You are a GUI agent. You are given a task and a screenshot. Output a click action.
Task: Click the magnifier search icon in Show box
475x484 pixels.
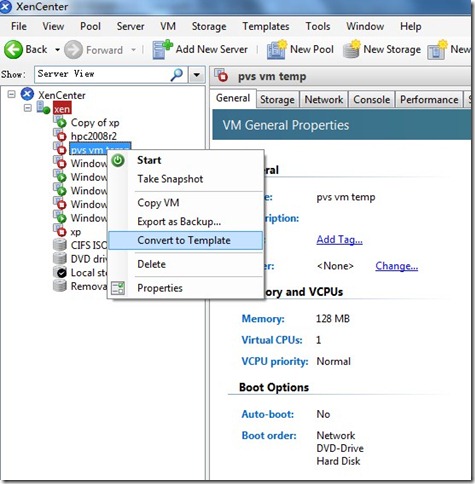(177, 75)
